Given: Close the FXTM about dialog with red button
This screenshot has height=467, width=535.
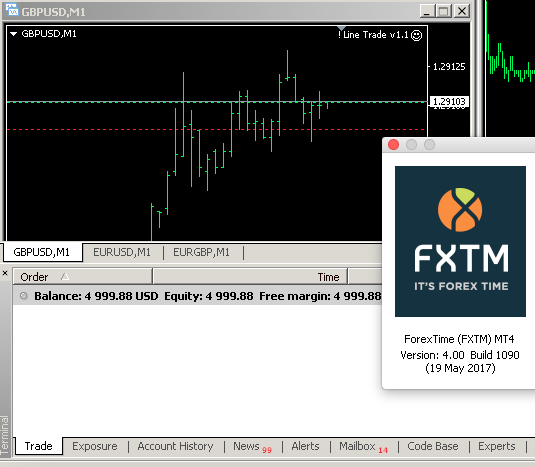Looking at the screenshot, I should (393, 145).
